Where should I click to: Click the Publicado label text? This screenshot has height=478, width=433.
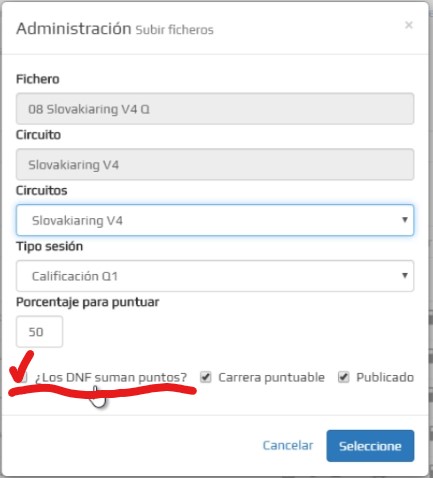tap(385, 377)
